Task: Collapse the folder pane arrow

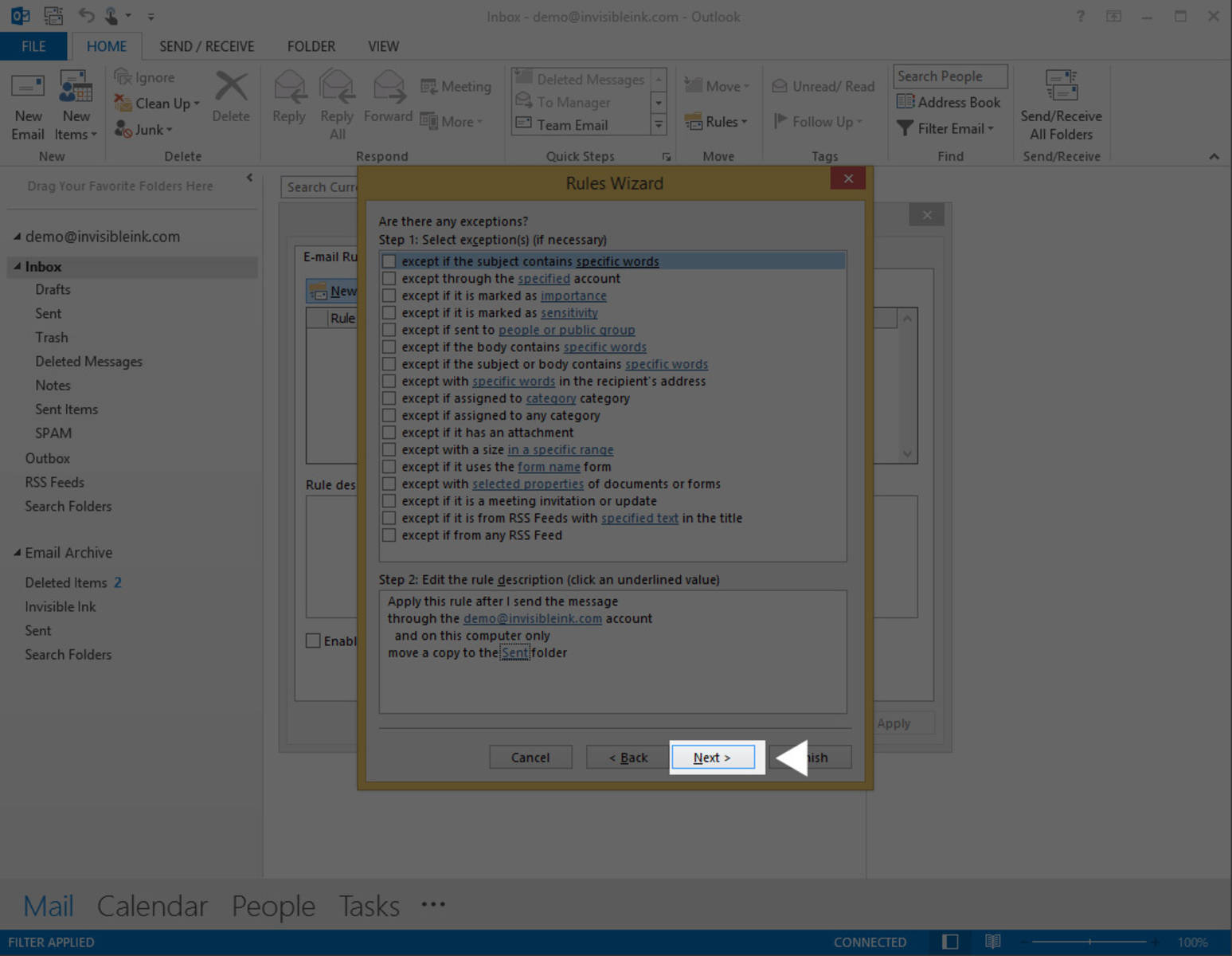Action: click(x=249, y=178)
